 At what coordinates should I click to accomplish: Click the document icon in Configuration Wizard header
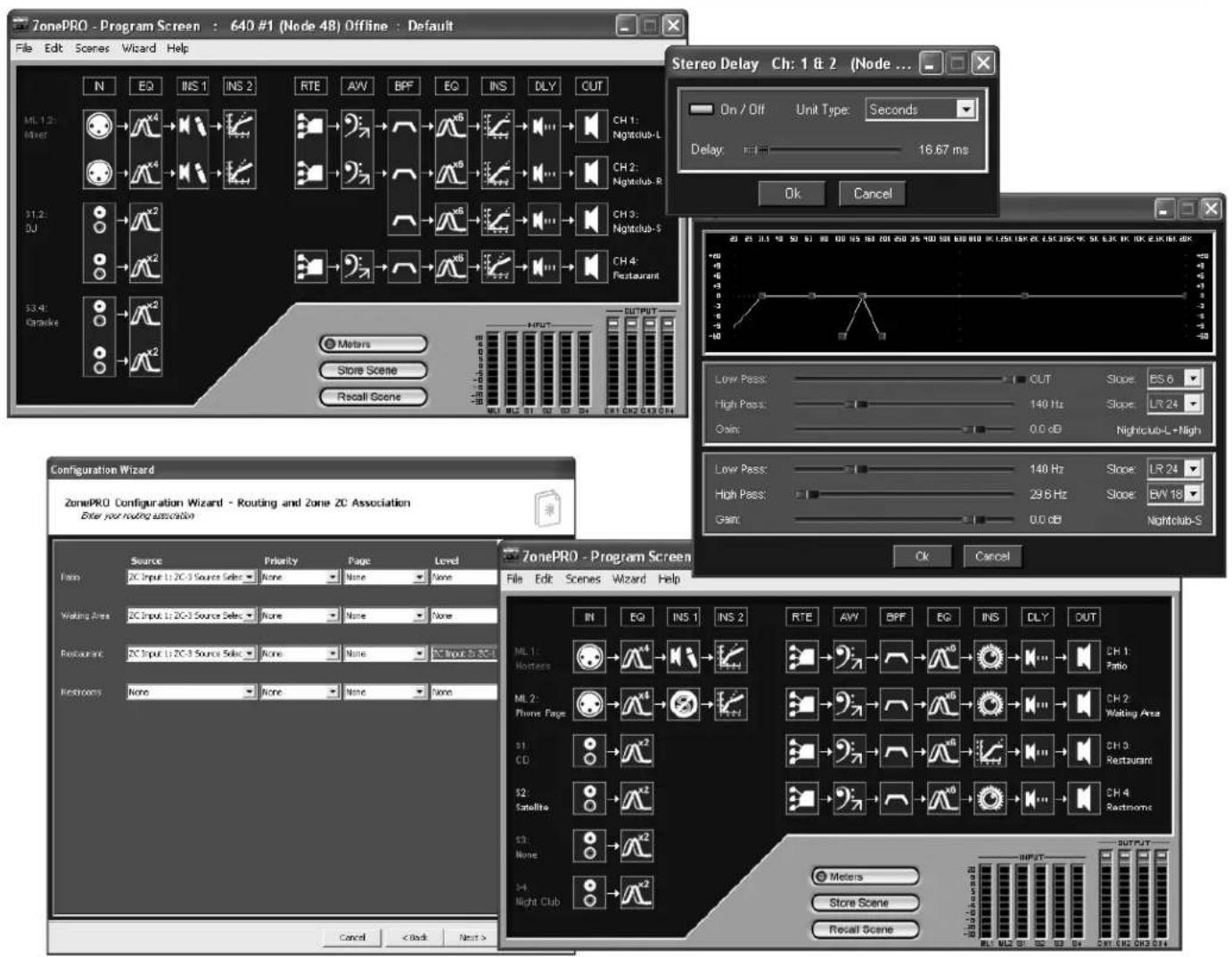(x=547, y=507)
